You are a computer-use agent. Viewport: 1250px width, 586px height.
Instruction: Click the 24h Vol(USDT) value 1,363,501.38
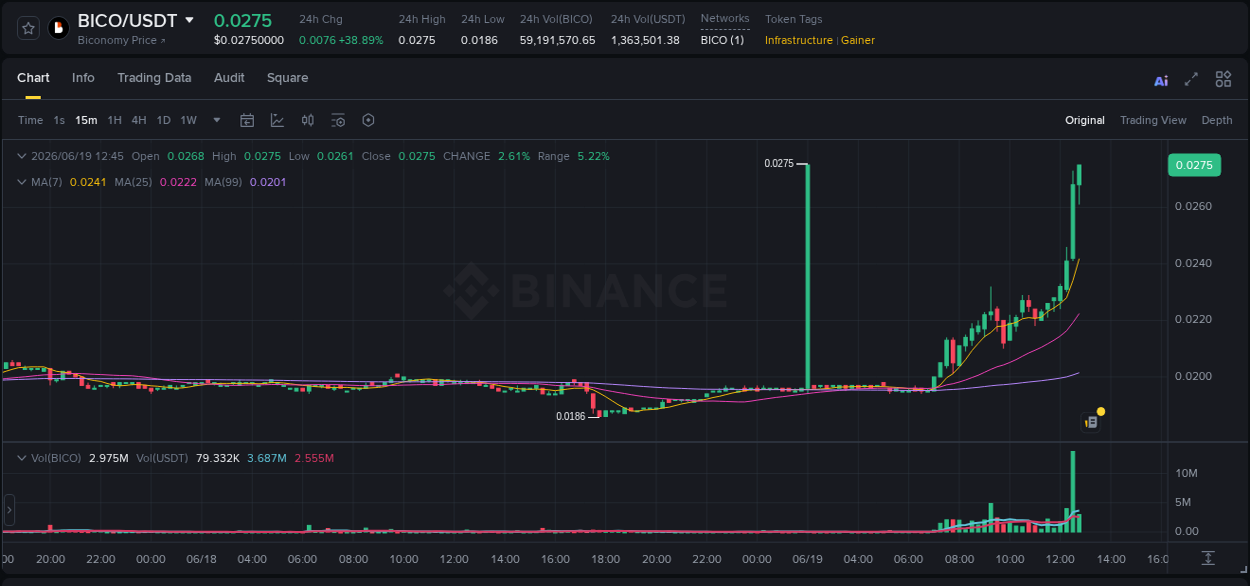click(x=645, y=40)
